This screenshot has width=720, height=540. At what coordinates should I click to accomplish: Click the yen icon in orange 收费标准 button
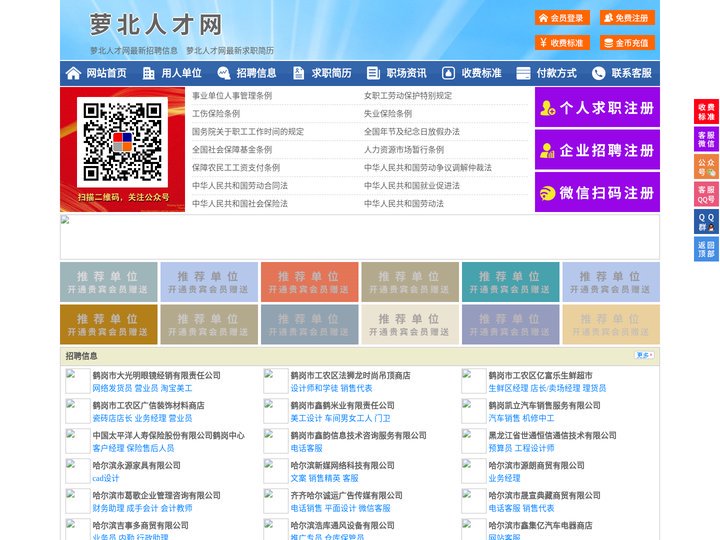point(544,43)
